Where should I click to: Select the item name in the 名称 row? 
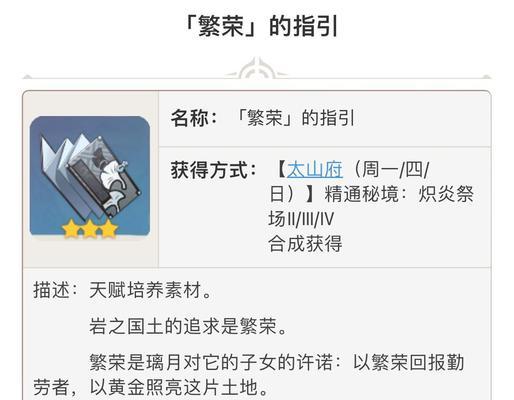295,118
